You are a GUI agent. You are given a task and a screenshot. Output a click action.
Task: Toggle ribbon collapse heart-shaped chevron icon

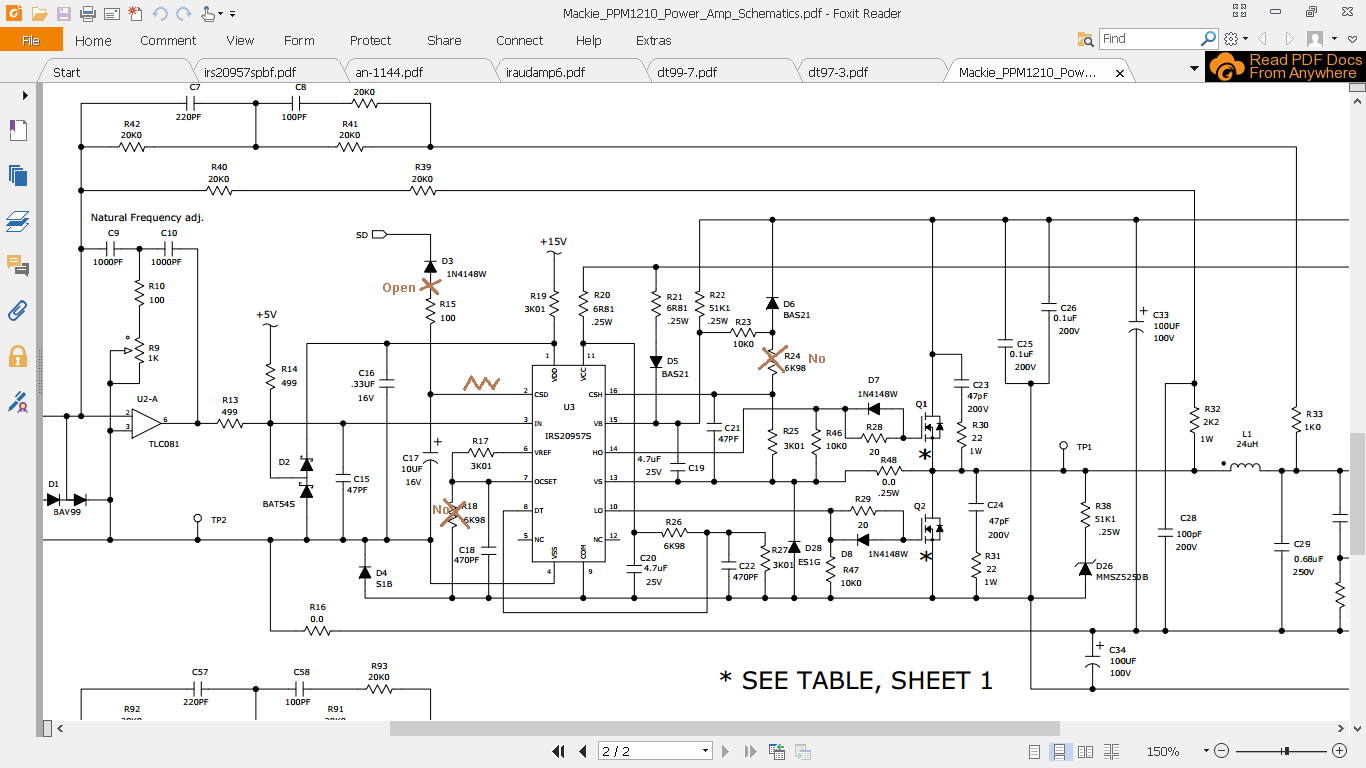click(1352, 39)
